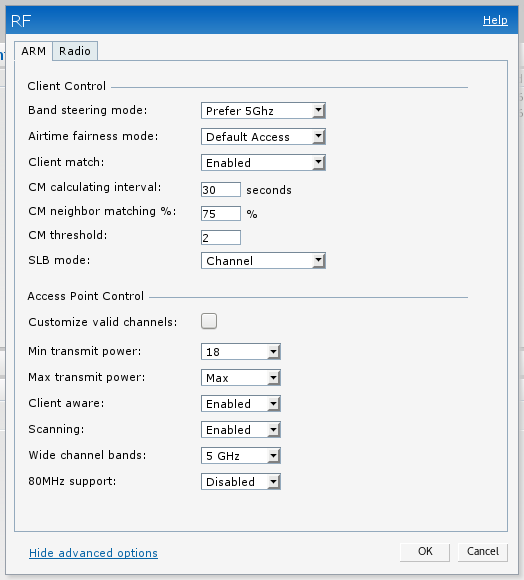Click the CM neighbor matching percent field
Screen dimensions: 524x580
[221, 213]
